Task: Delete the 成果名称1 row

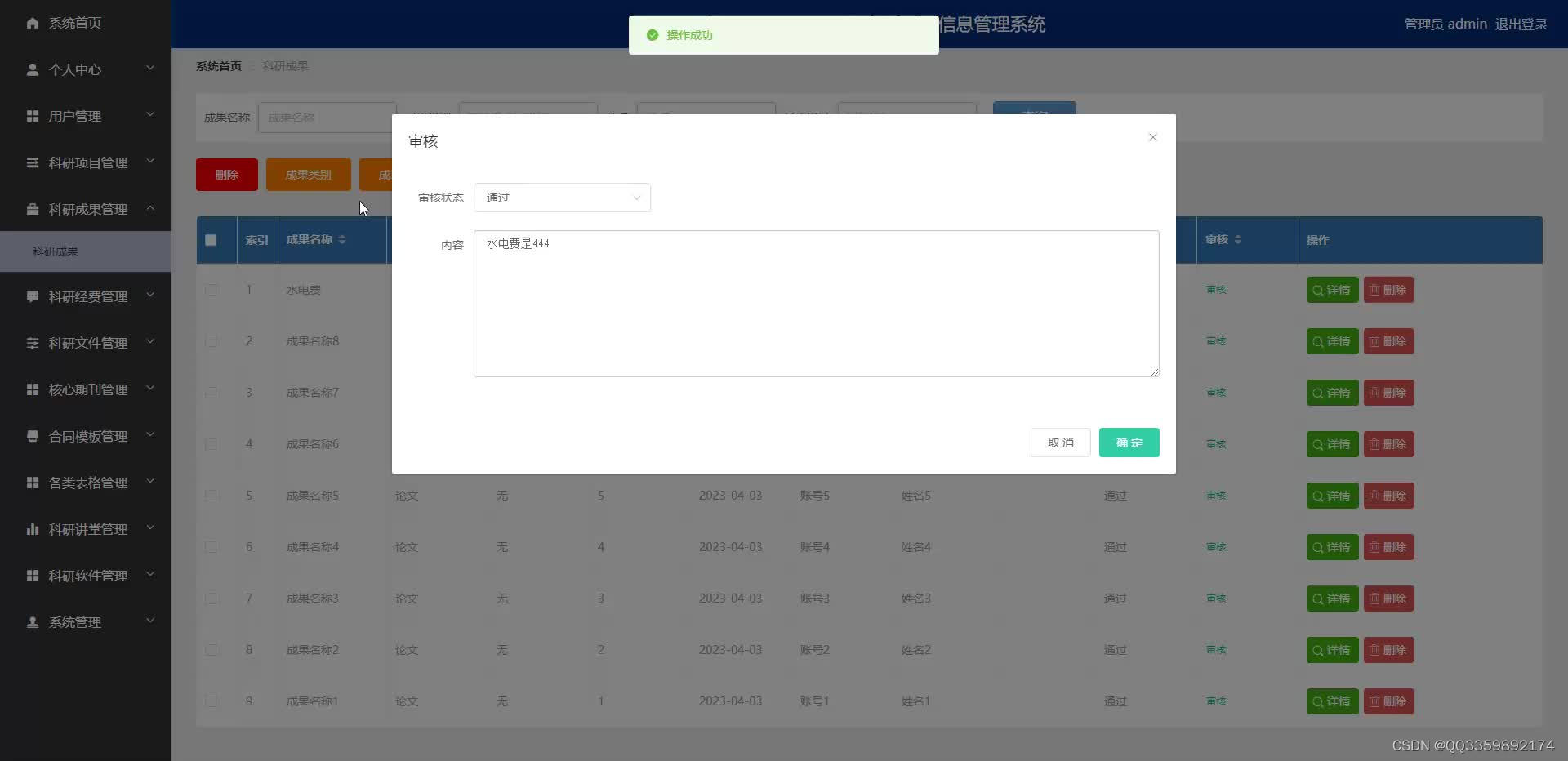Action: (1388, 701)
